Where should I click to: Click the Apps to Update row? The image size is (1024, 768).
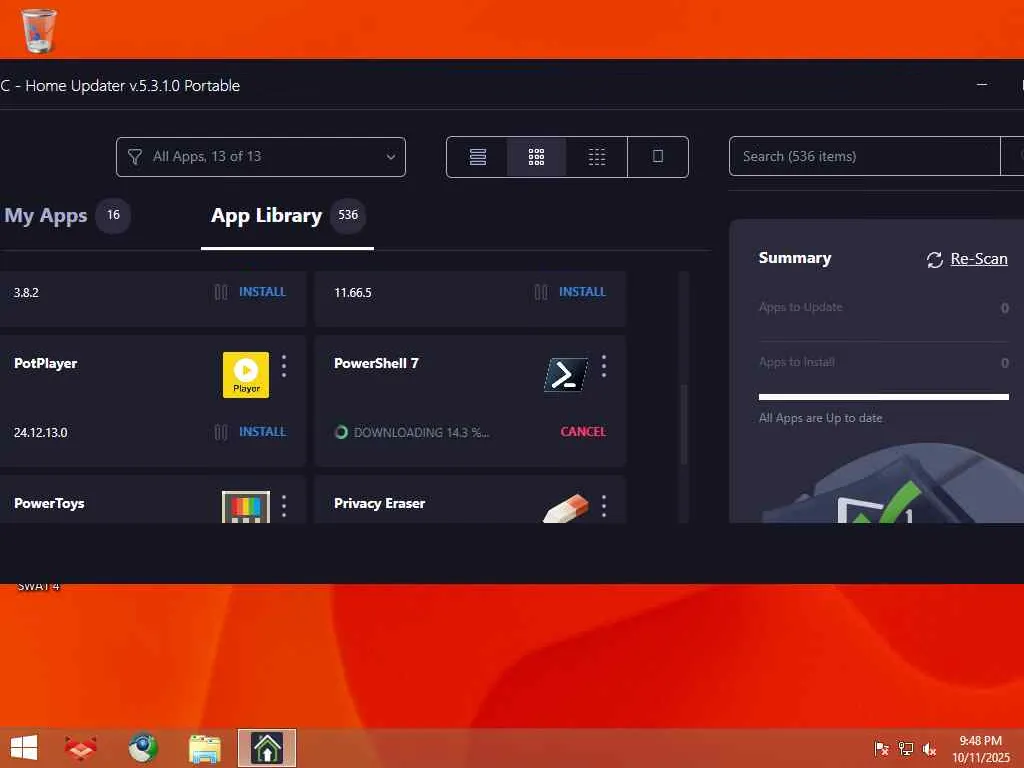(x=884, y=308)
